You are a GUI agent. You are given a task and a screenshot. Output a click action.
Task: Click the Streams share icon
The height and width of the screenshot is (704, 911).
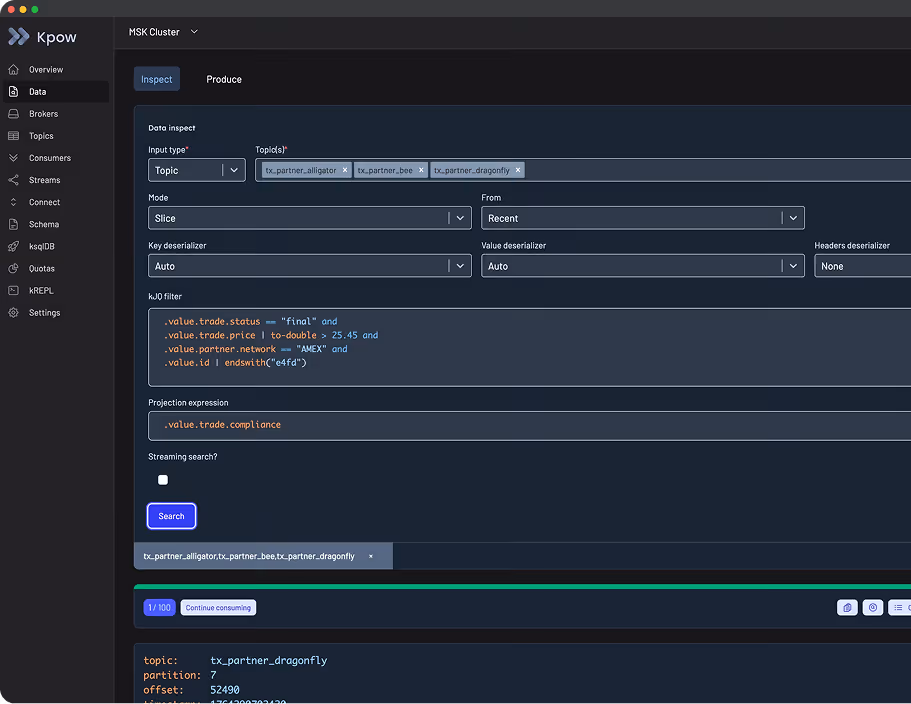tap(13, 180)
